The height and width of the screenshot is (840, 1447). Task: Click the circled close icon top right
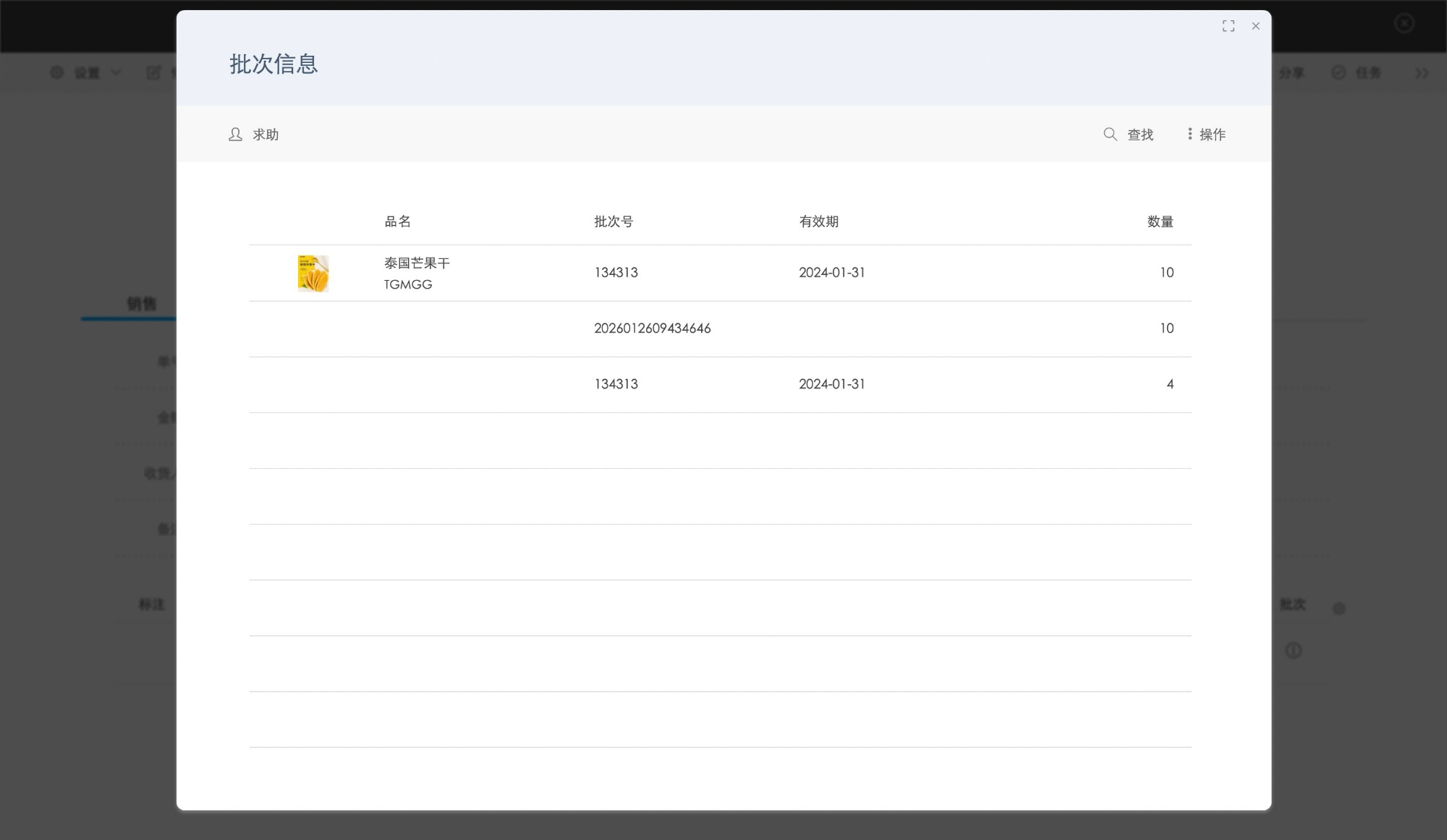point(1404,23)
